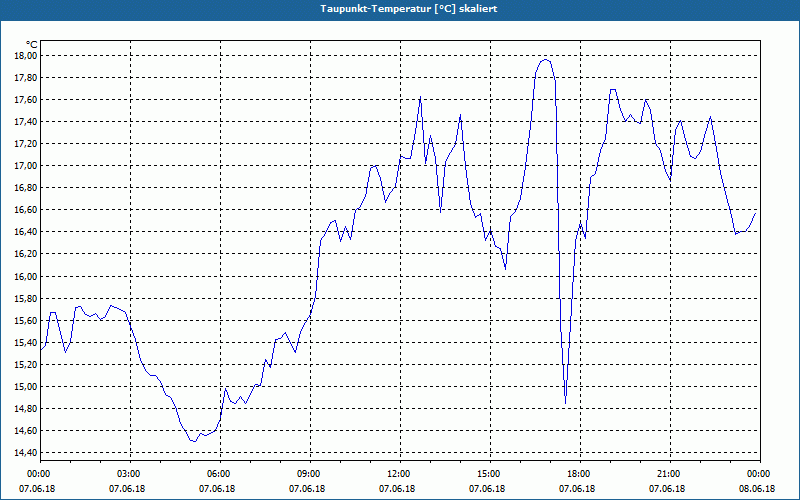Screen dimensions: 800x500
Task: Click the curve's lowest point near 05:00
Action: 193,441
